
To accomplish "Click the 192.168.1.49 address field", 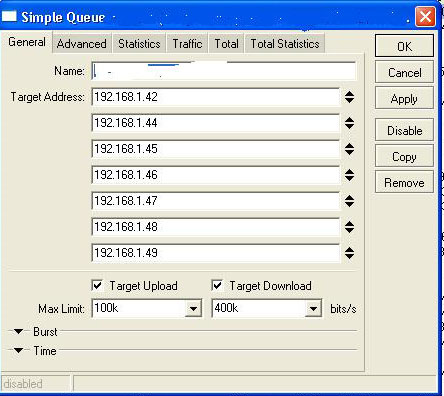I will pos(216,253).
